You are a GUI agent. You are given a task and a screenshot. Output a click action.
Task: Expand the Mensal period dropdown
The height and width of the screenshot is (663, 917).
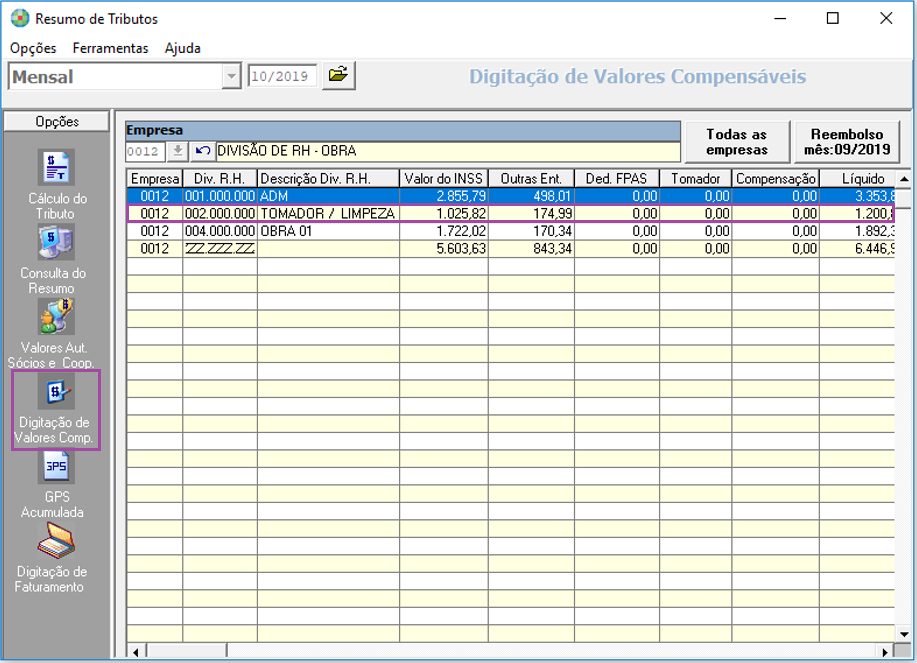[232, 77]
